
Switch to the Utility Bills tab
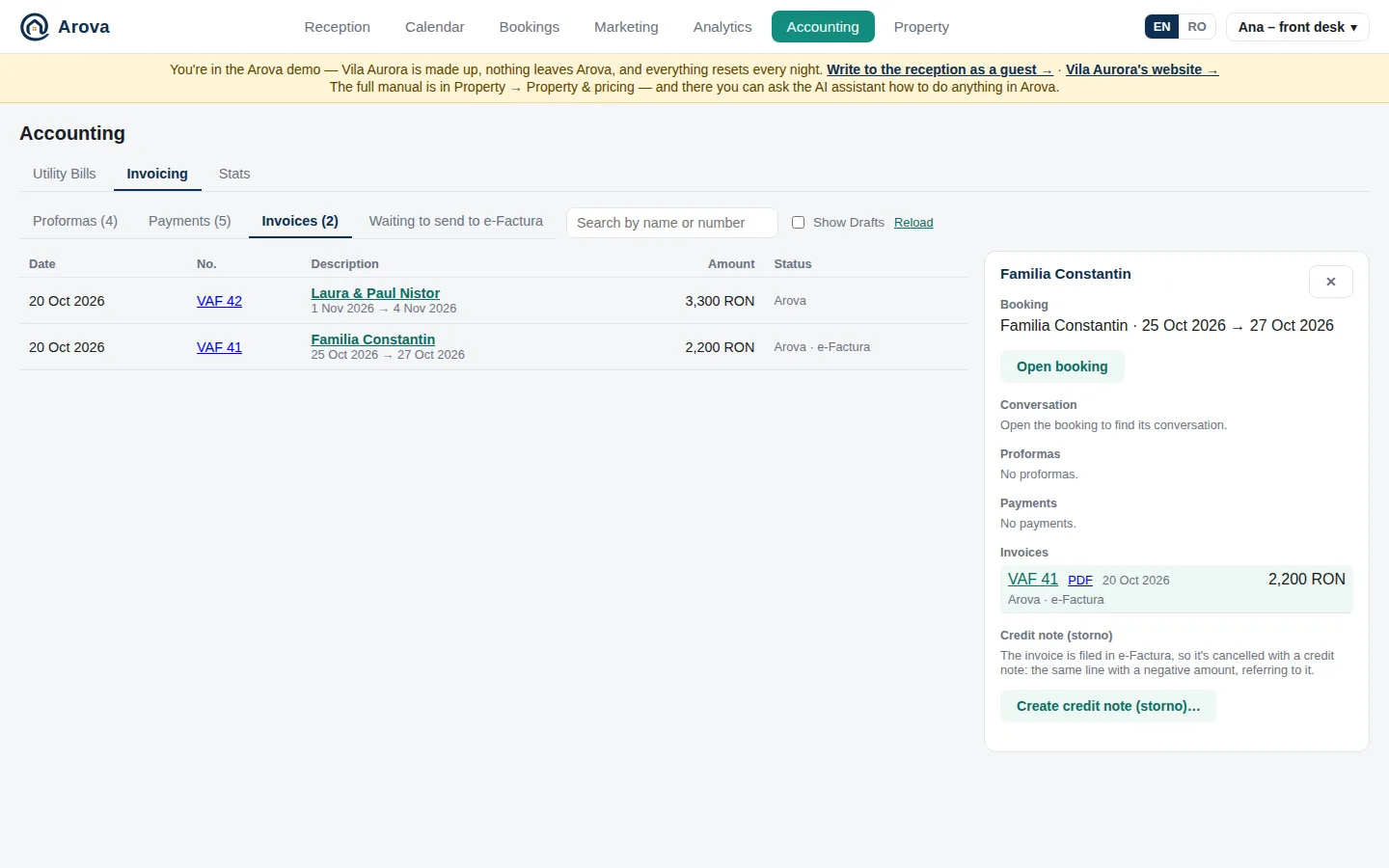[x=65, y=174]
